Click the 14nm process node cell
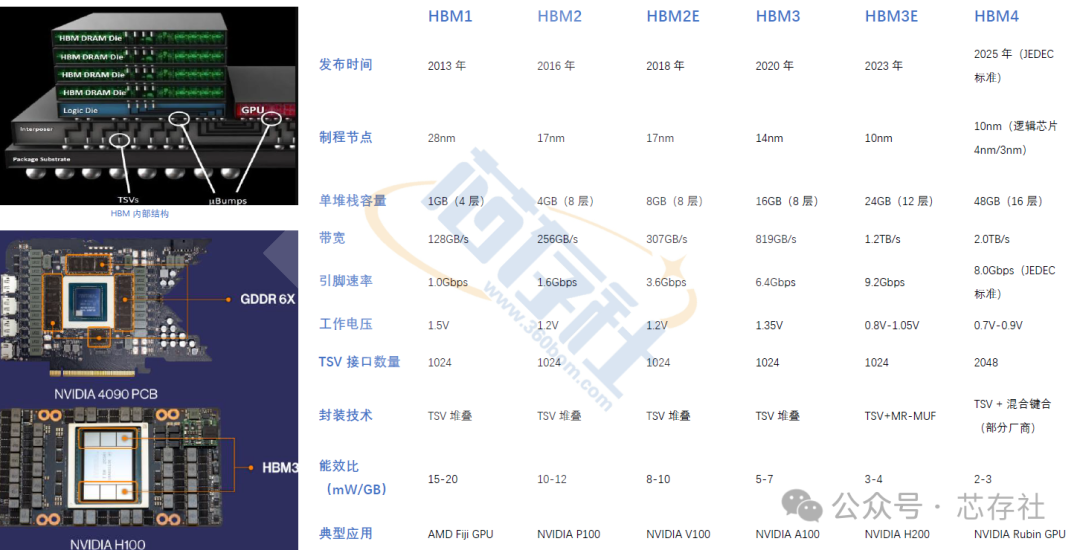 point(769,138)
